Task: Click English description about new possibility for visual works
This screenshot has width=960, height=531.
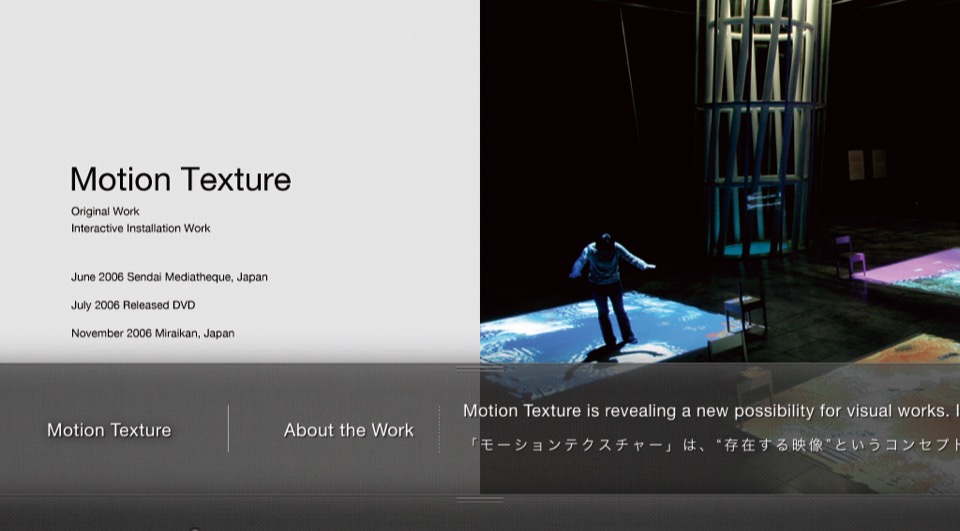Action: click(711, 411)
